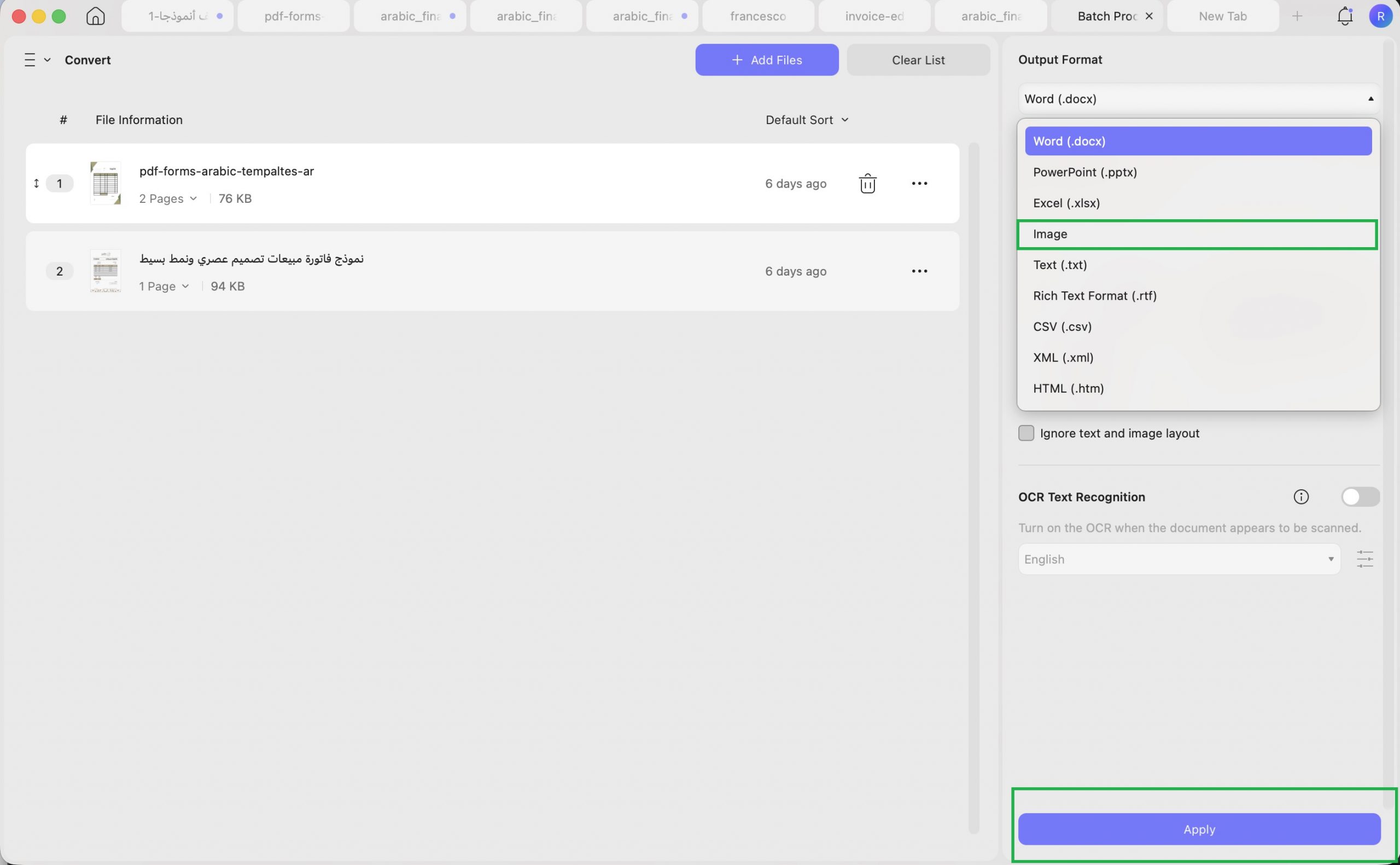This screenshot has width=1400, height=865.
Task: Click the Convert heading
Action: pyautogui.click(x=87, y=60)
